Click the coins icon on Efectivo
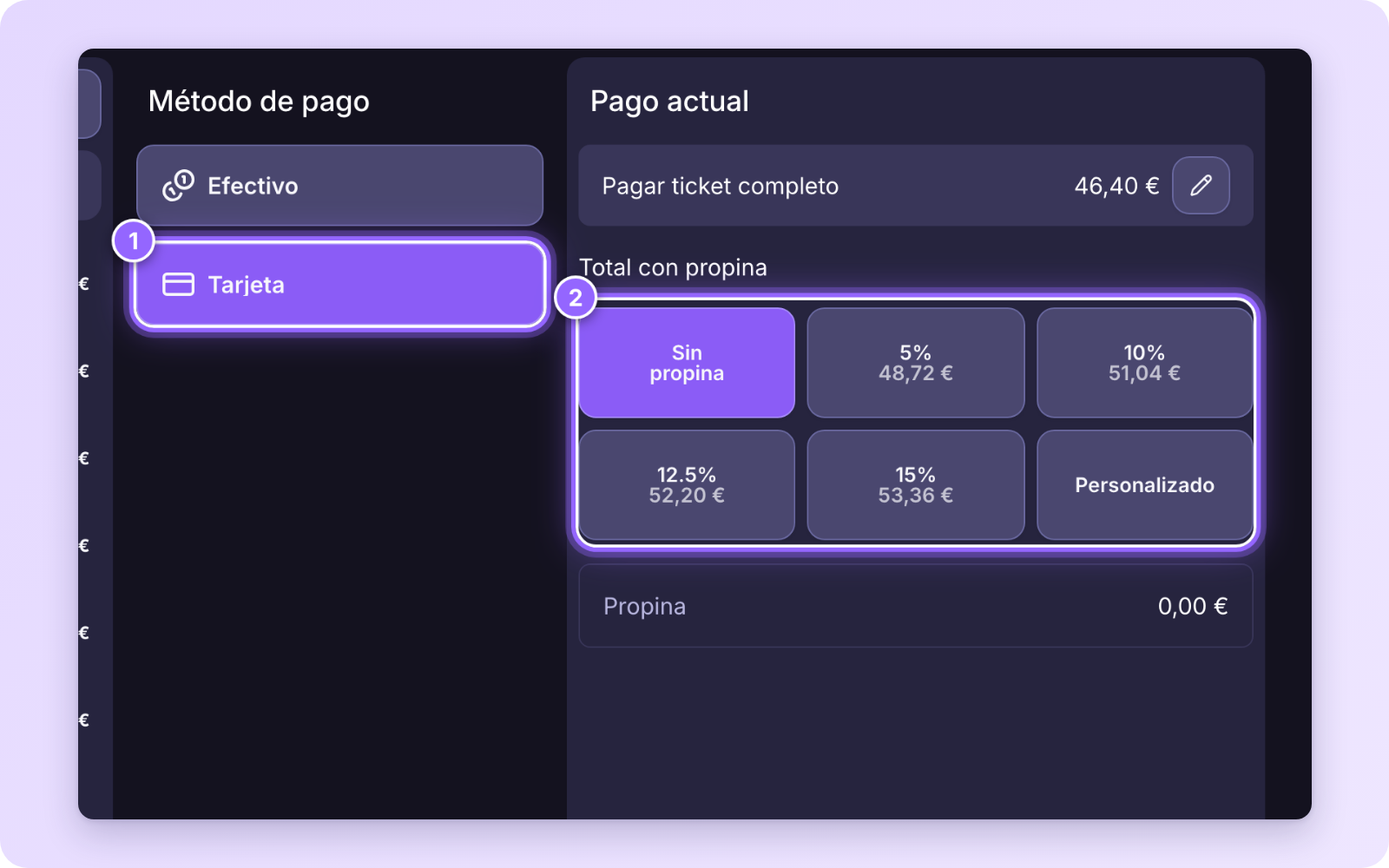This screenshot has width=1389, height=868. point(178,186)
